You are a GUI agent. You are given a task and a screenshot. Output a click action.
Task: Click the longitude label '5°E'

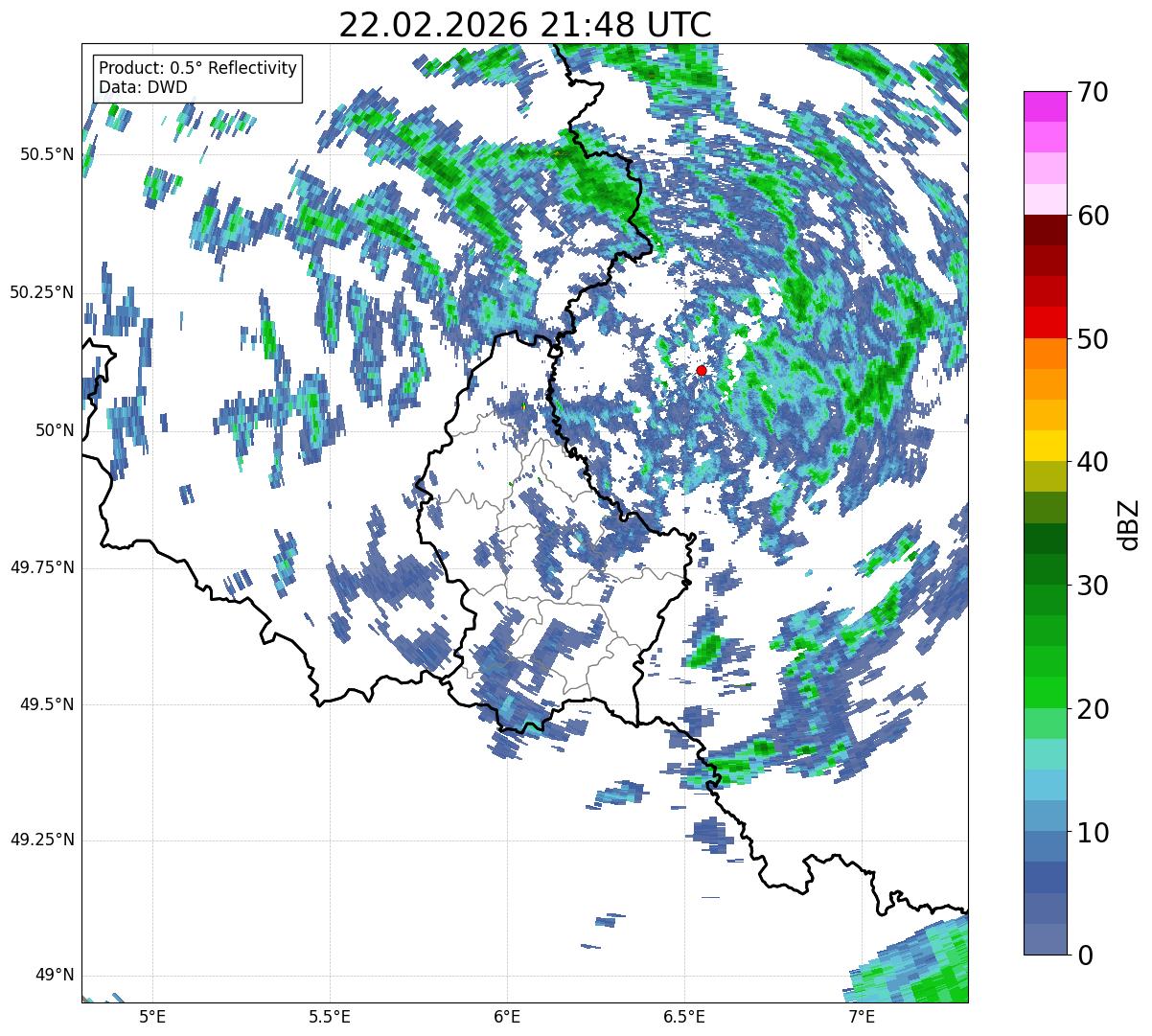pyautogui.click(x=152, y=1017)
